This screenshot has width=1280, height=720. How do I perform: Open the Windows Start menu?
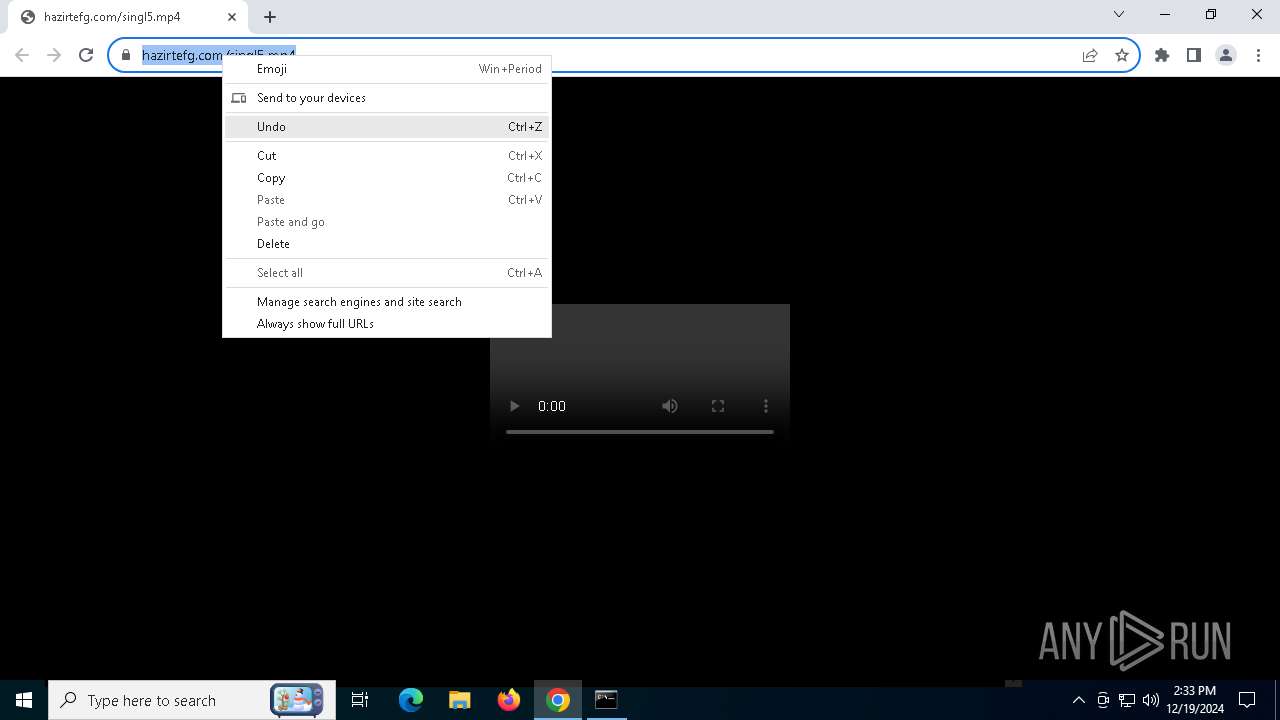[x=24, y=700]
